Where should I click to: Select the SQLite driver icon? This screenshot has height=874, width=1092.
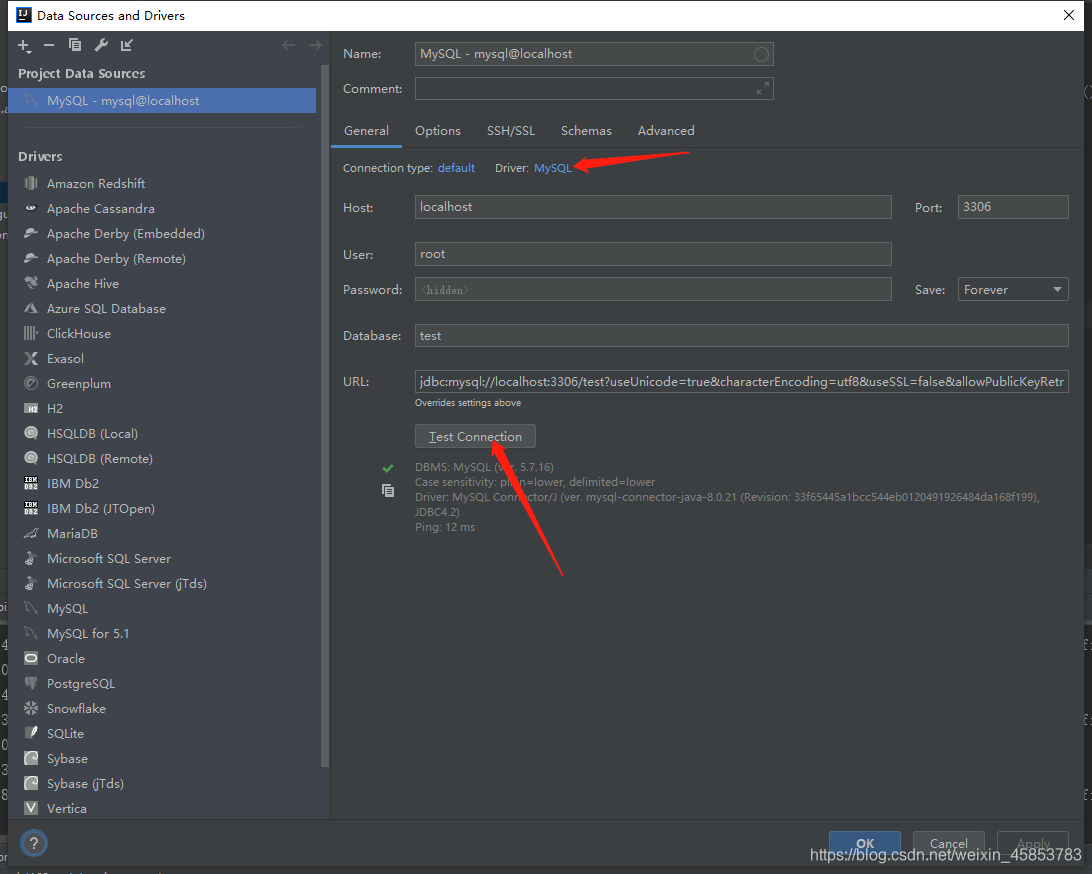click(31, 733)
